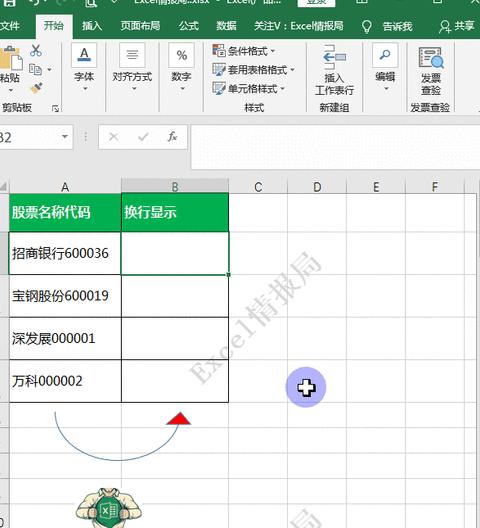Select the 换行显示 header cell

[175, 212]
